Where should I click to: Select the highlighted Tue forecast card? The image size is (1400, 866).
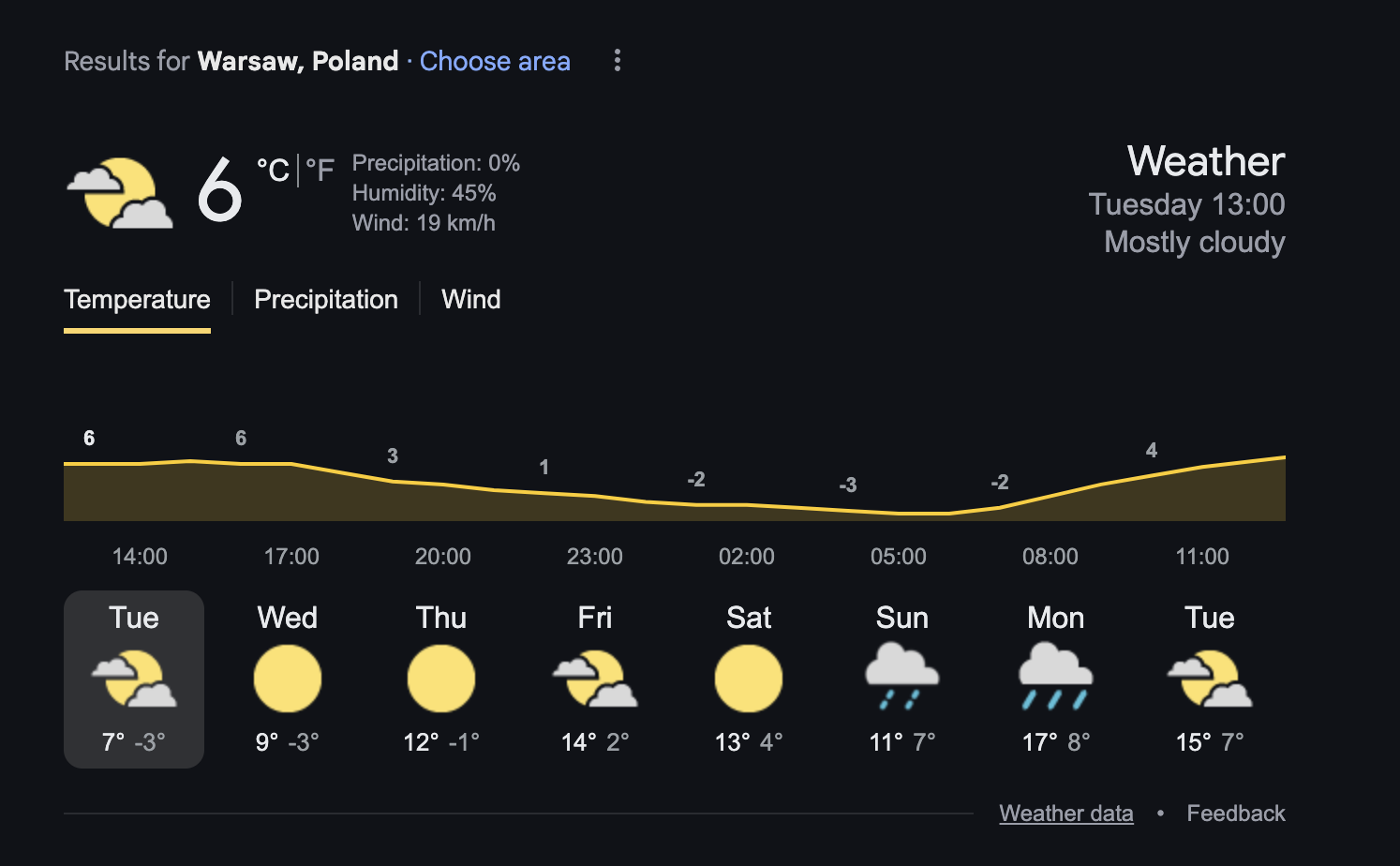[x=134, y=679]
